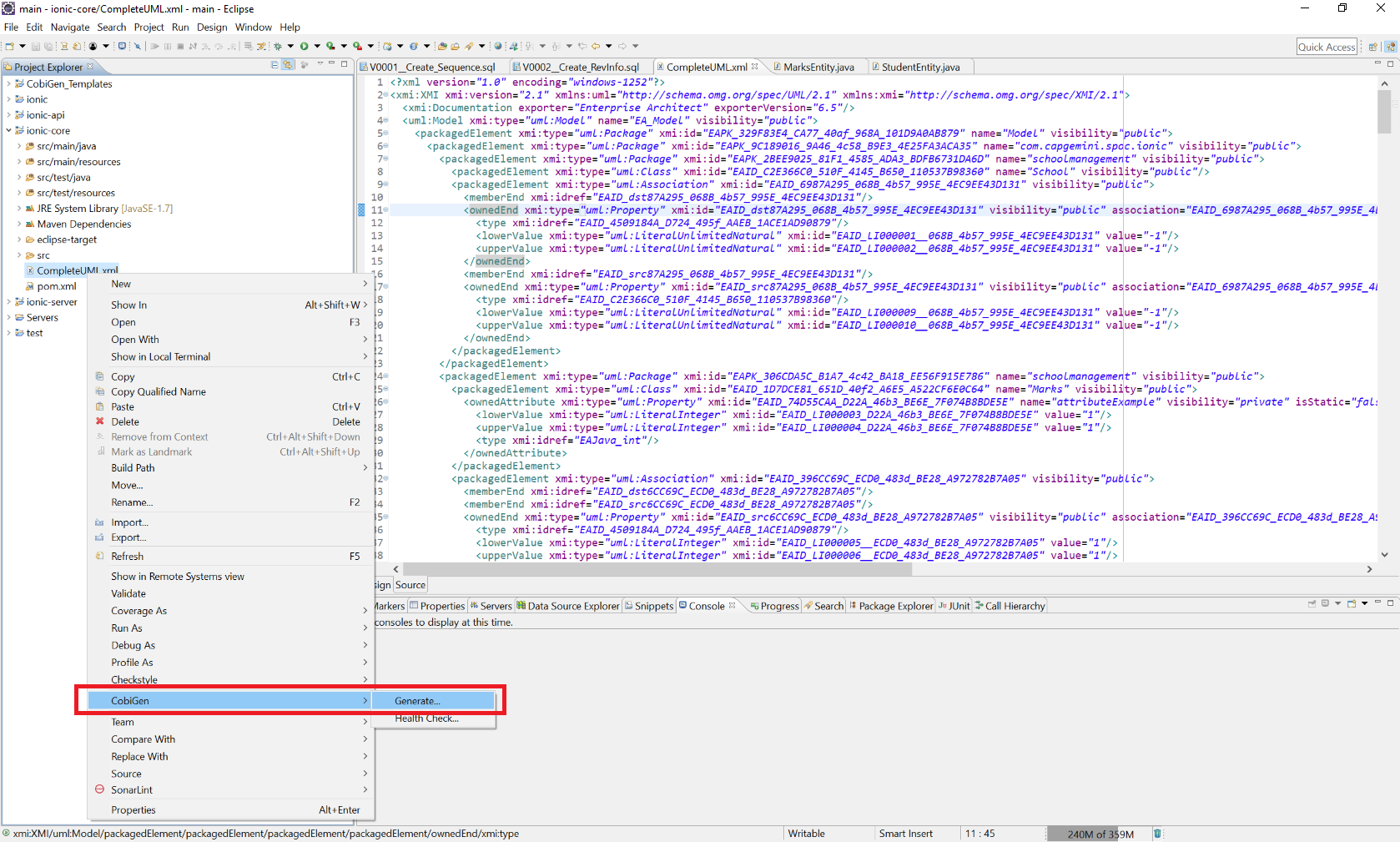The image size is (1400, 842).
Task: Collapse the ionic-core project tree
Action: point(8,131)
